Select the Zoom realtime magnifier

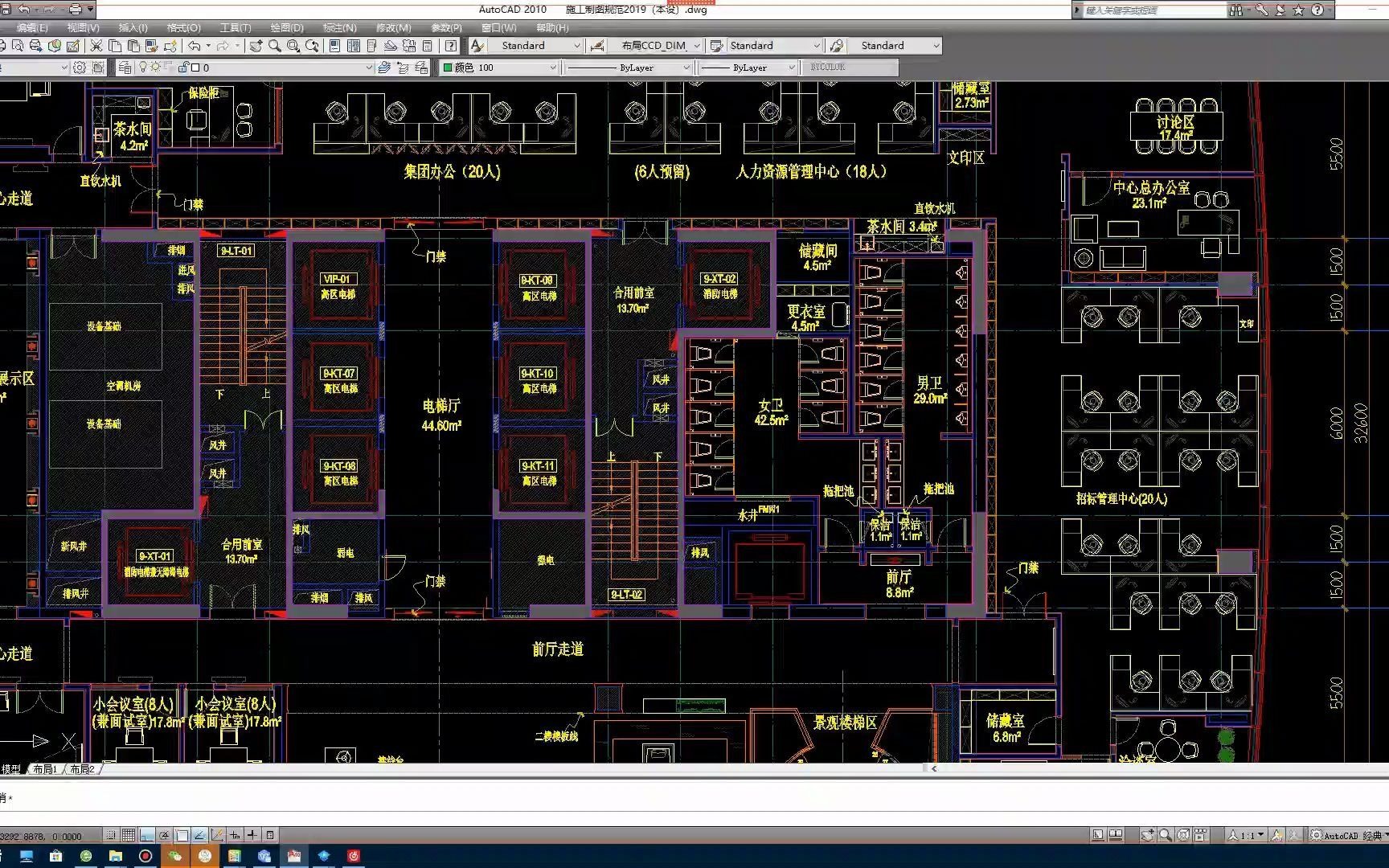pos(275,46)
